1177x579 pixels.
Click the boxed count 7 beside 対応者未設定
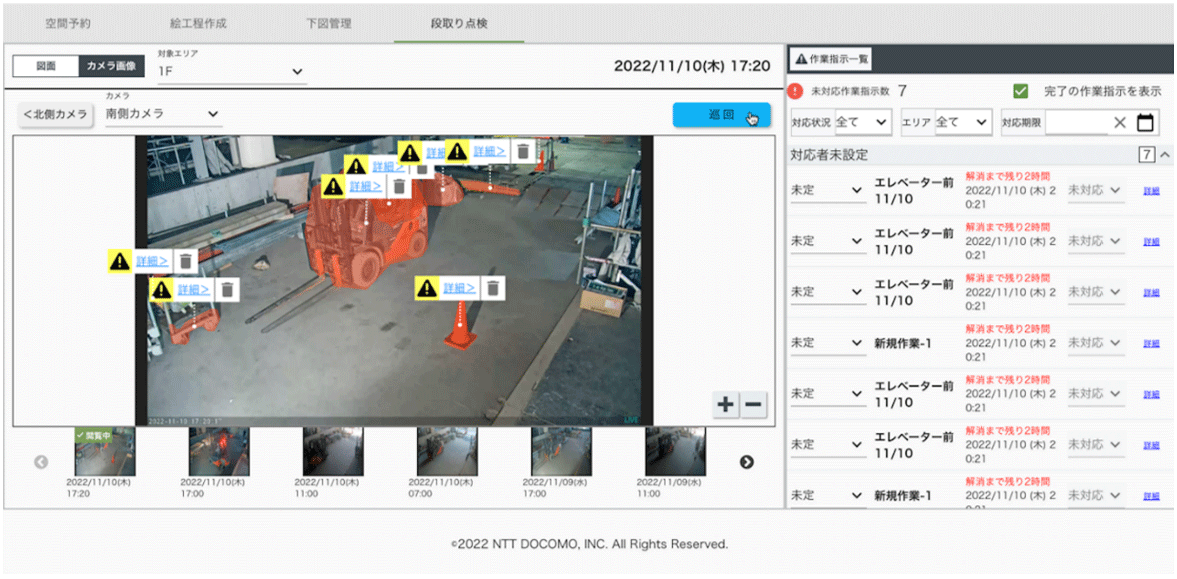pos(1146,155)
